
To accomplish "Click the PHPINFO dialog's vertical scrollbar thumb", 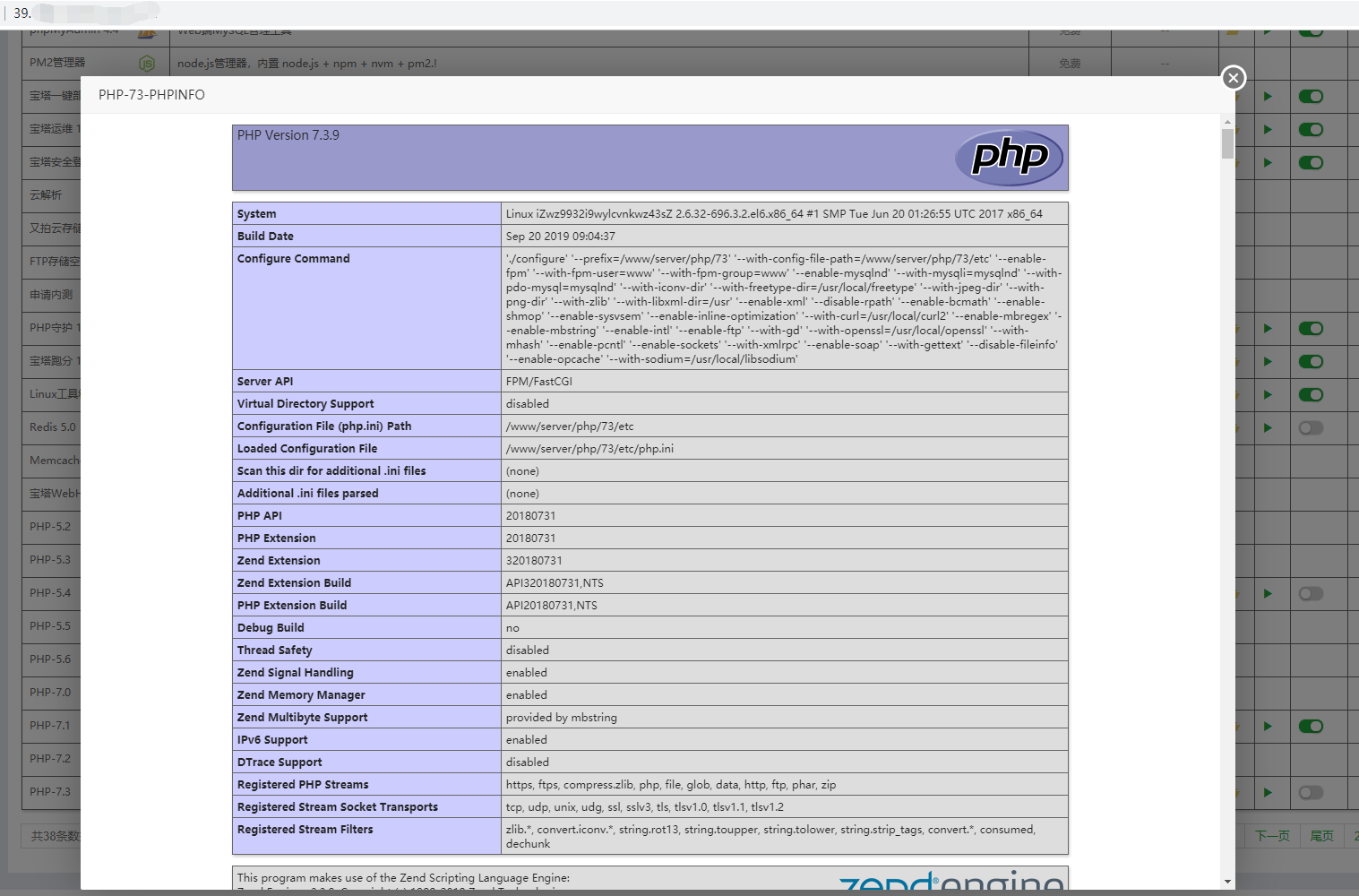I will [1227, 143].
